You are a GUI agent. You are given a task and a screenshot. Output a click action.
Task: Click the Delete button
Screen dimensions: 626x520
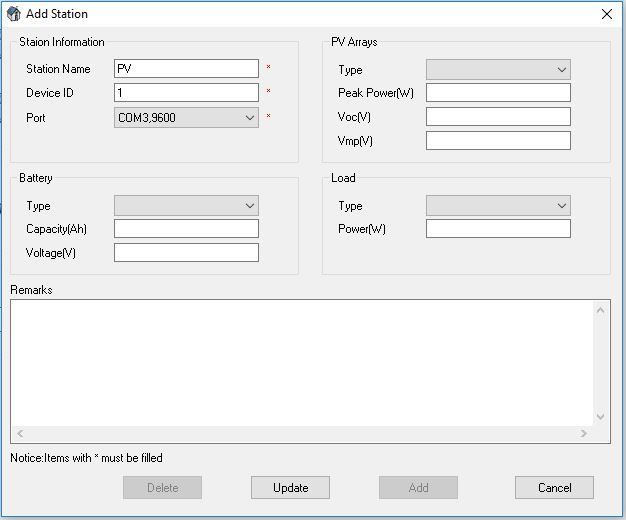click(162, 488)
